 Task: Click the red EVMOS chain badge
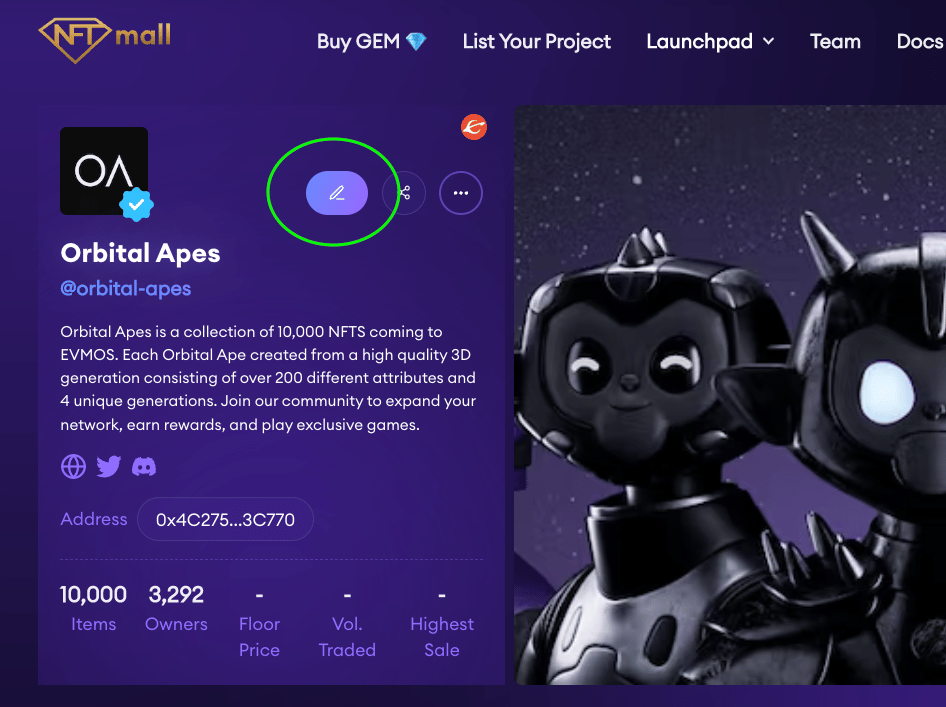point(474,127)
